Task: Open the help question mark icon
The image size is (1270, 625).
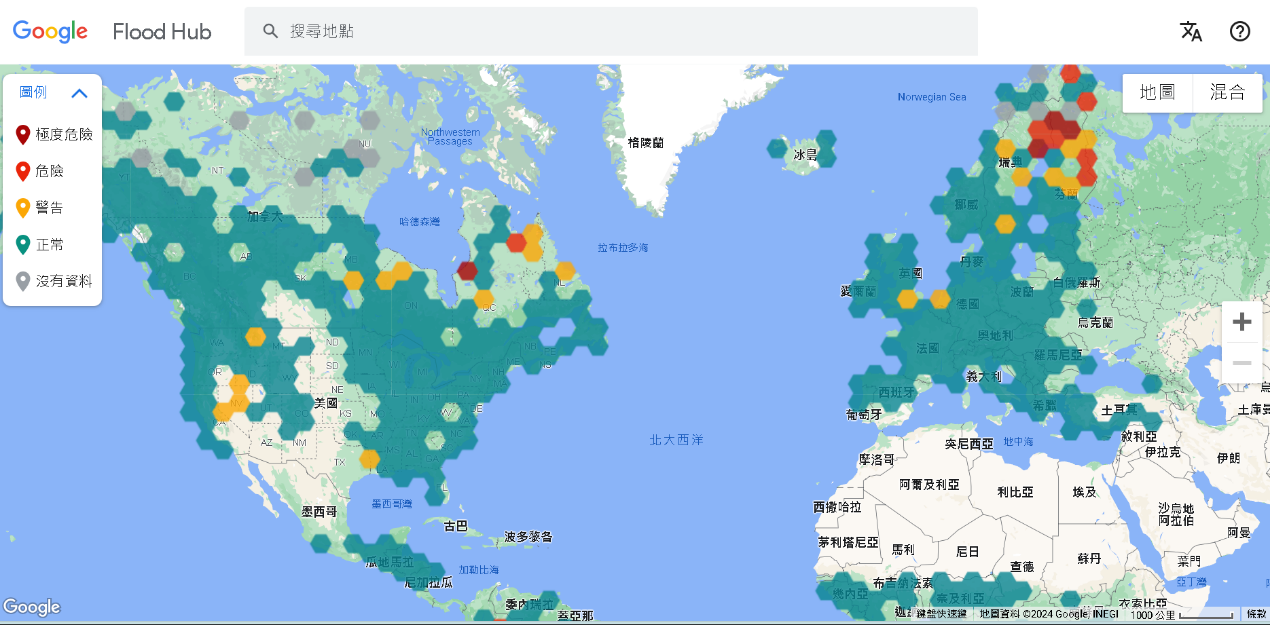Action: pyautogui.click(x=1240, y=31)
